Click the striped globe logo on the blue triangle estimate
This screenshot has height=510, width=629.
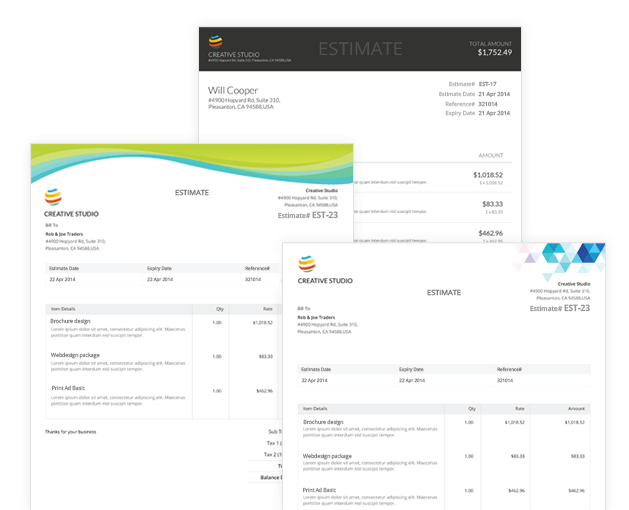click(307, 264)
